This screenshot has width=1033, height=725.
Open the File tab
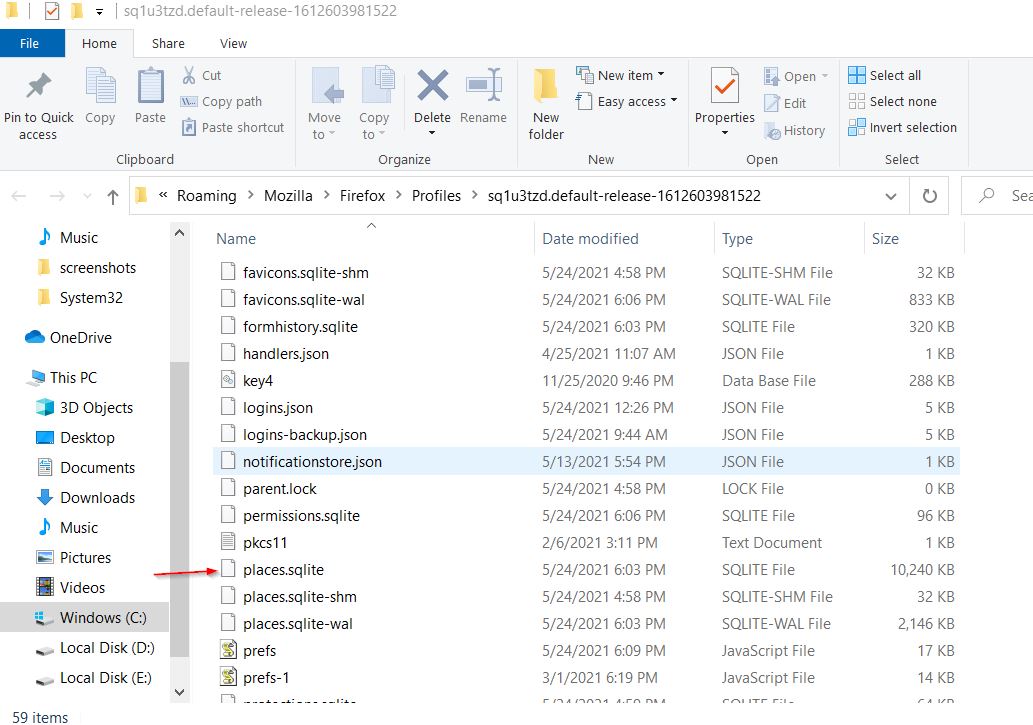click(x=30, y=44)
